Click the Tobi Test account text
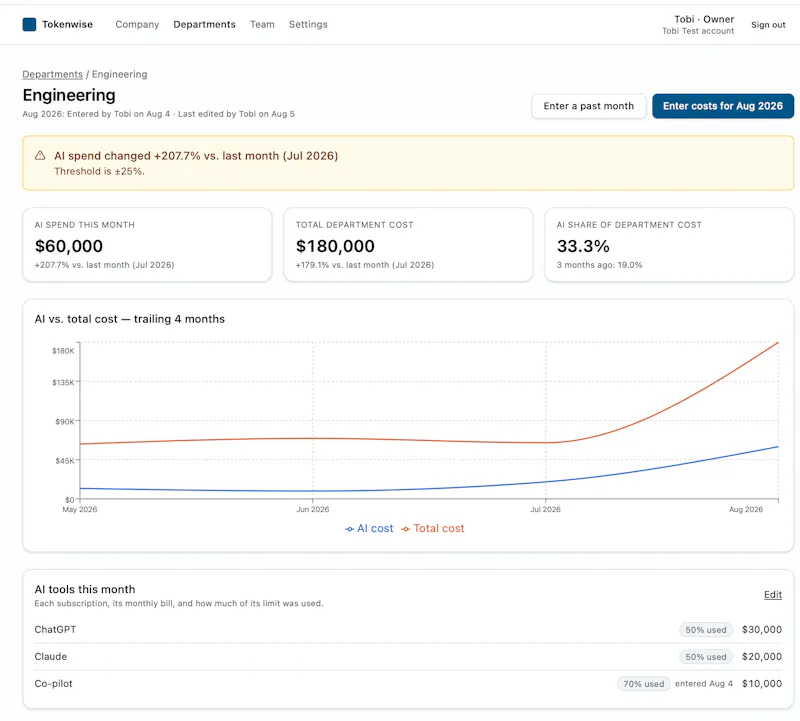This screenshot has width=800, height=721. click(698, 31)
